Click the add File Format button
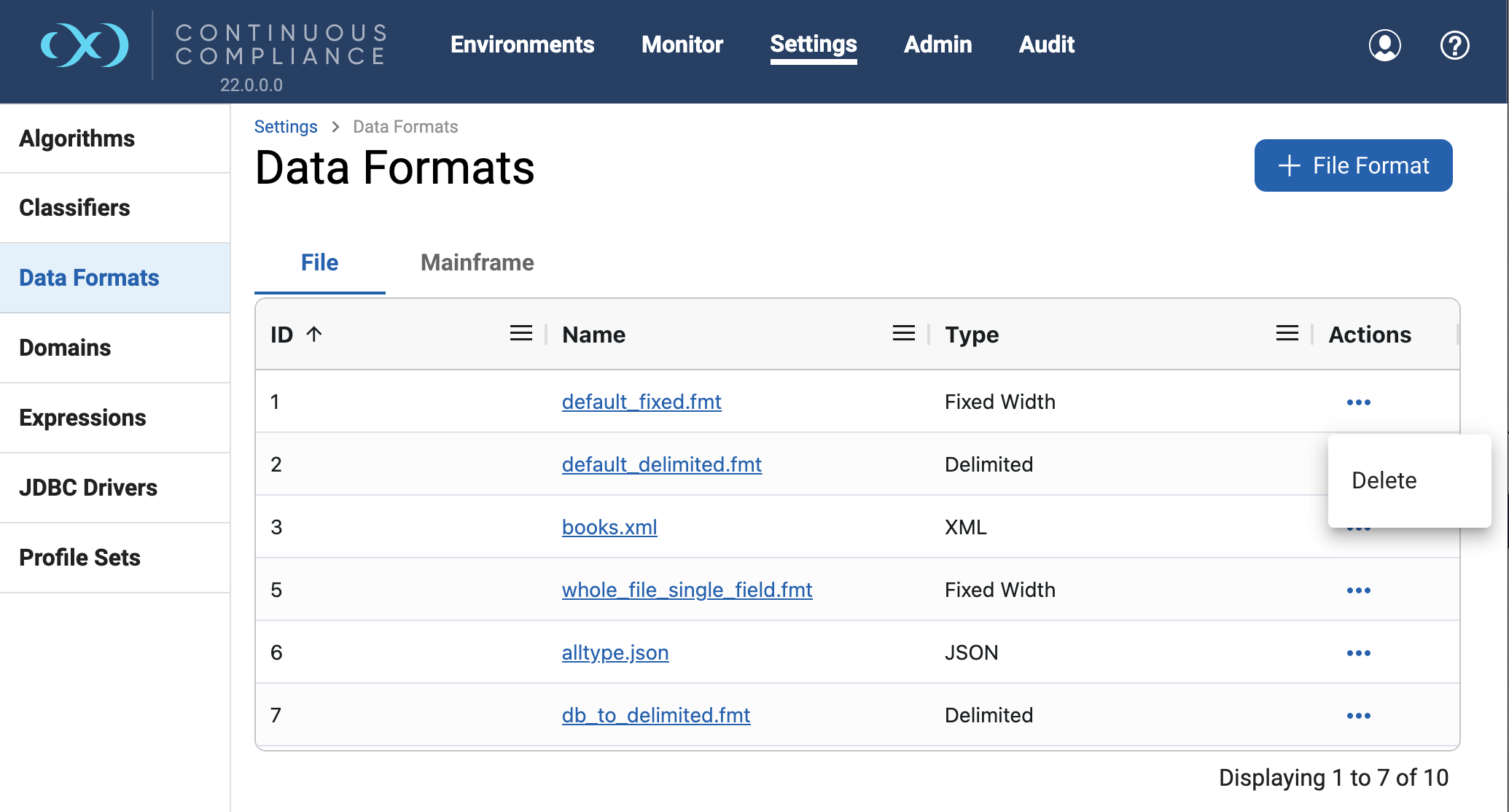Screen dimensions: 1509x812 tap(1353, 165)
